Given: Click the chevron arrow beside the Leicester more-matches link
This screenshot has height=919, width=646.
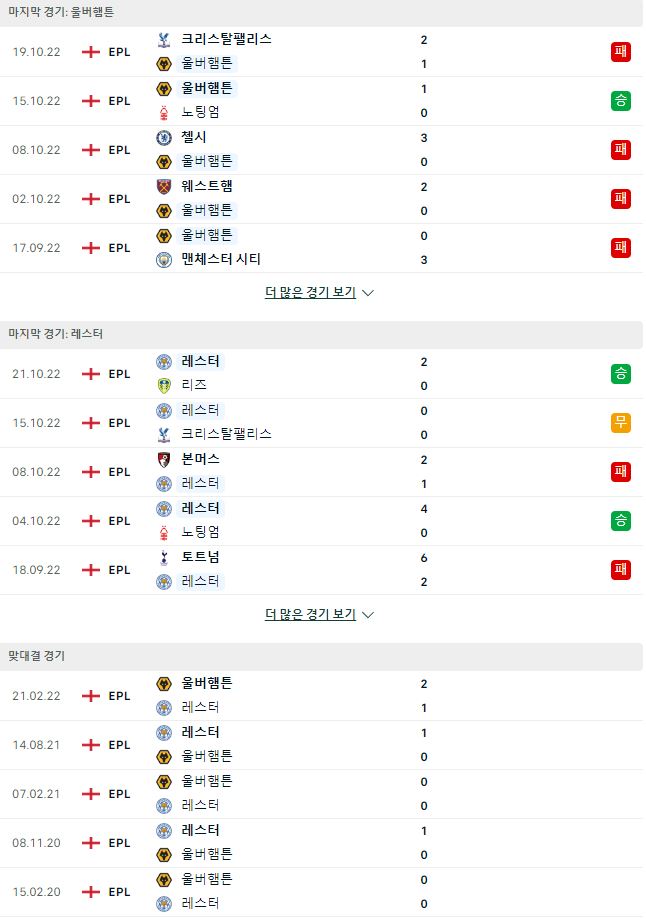Looking at the screenshot, I should coord(368,615).
